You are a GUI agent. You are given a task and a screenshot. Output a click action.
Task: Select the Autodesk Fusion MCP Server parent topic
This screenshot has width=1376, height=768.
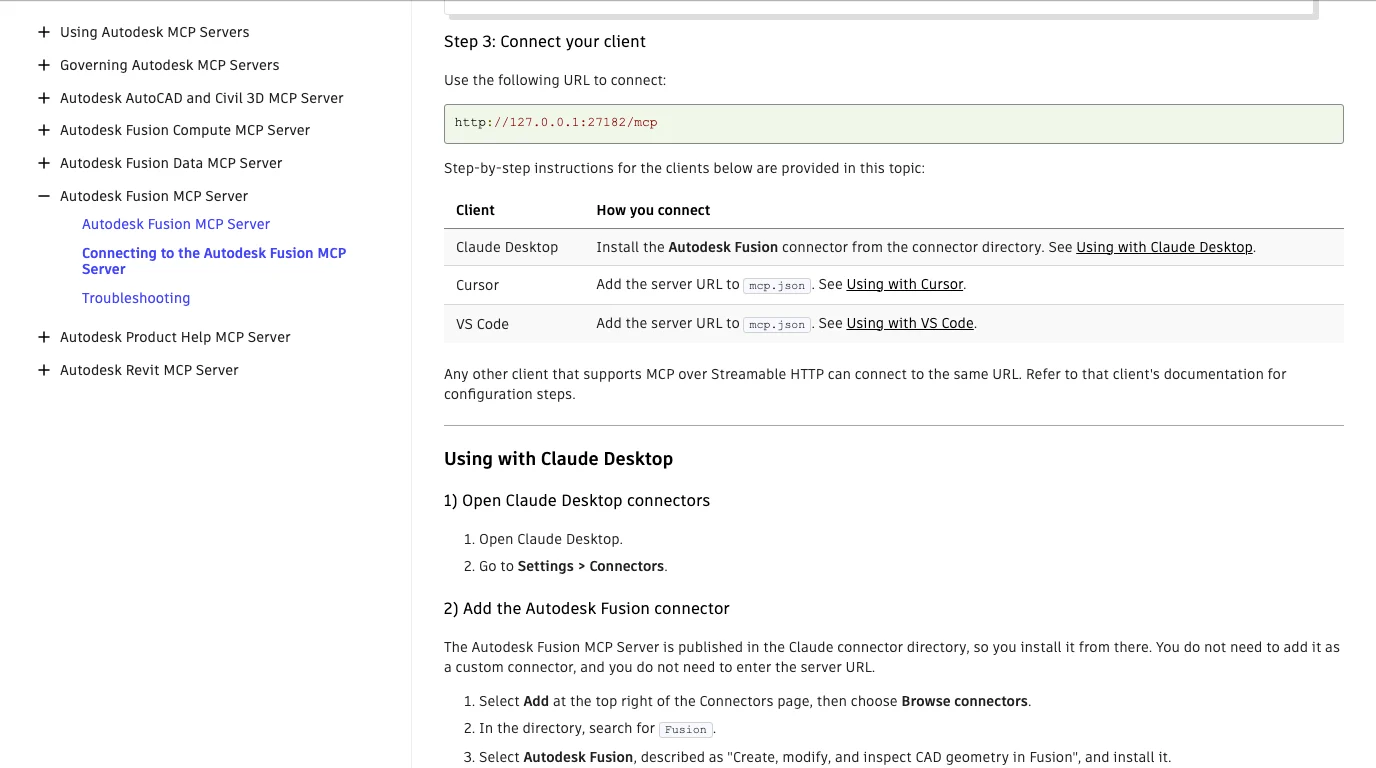pos(154,196)
